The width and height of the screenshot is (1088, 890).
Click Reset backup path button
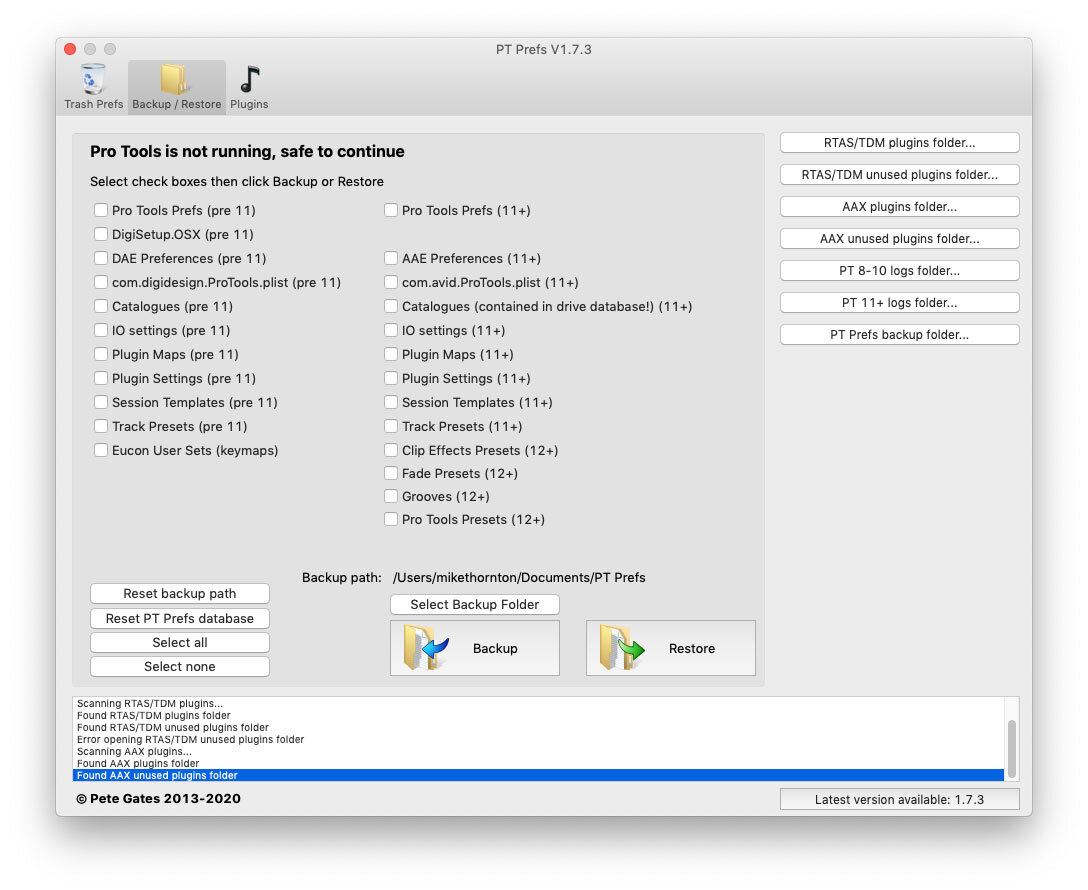[x=180, y=593]
